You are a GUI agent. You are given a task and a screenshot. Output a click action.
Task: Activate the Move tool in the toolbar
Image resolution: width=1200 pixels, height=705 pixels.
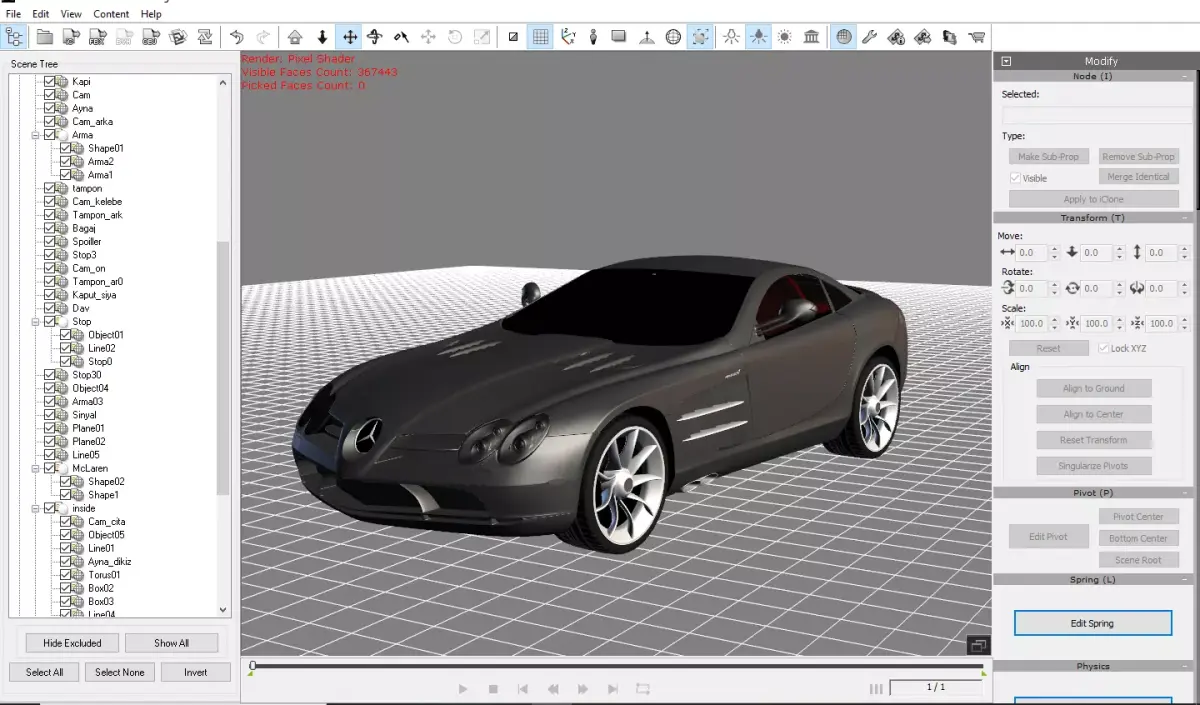pyautogui.click(x=348, y=36)
